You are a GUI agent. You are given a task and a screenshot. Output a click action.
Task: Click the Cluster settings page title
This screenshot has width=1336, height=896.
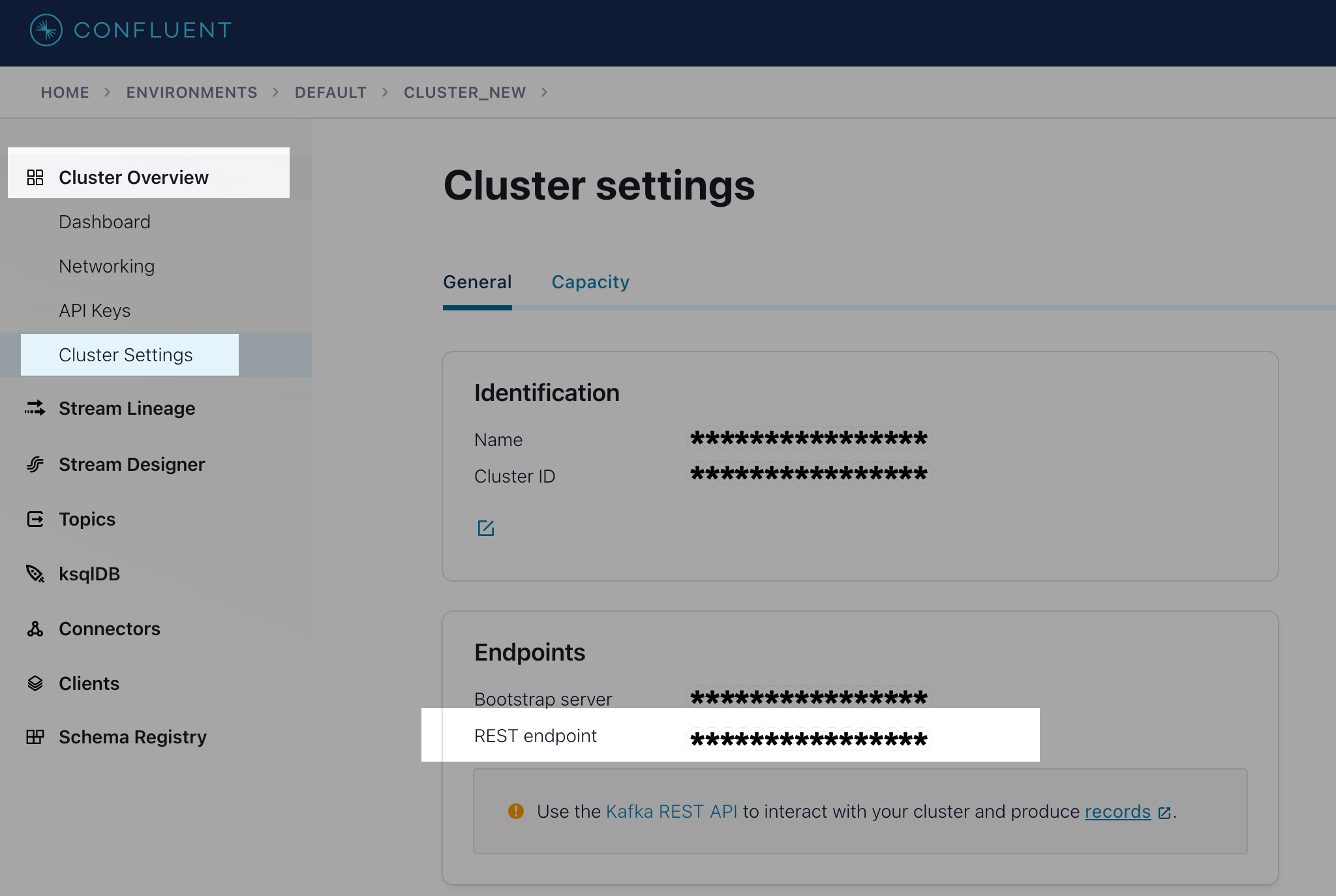600,185
